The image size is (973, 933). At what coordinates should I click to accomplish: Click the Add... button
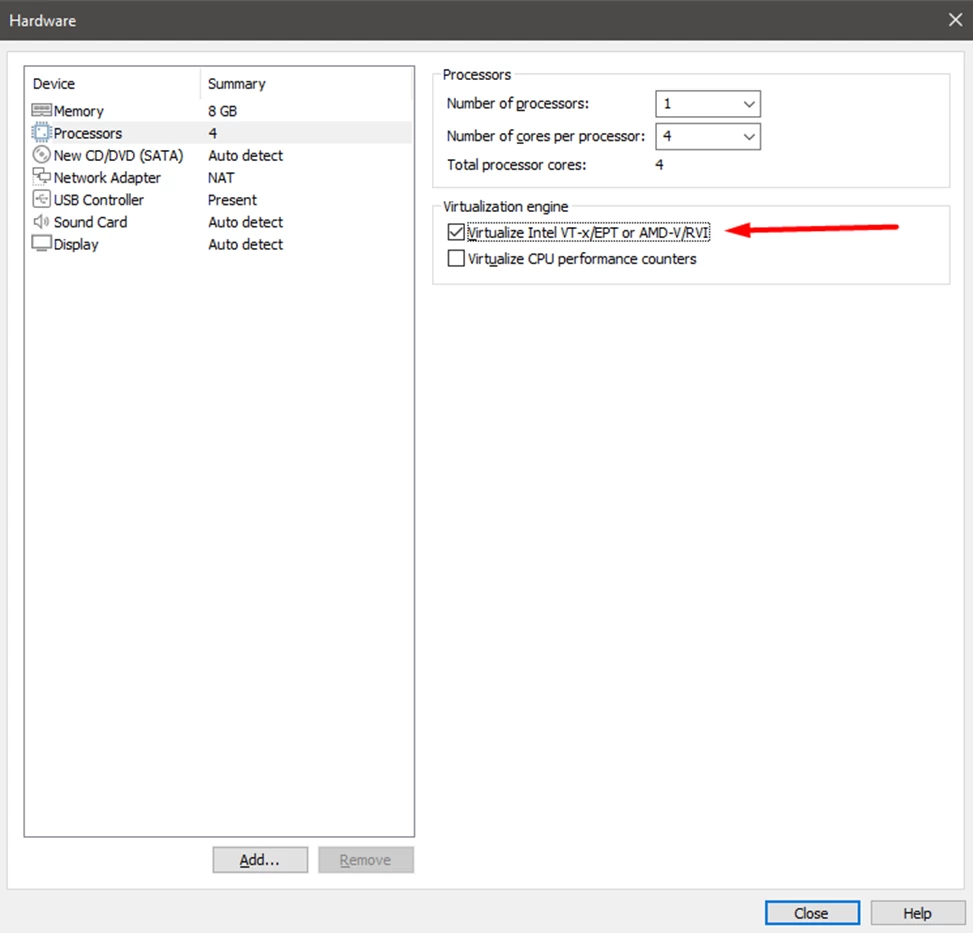coord(260,860)
